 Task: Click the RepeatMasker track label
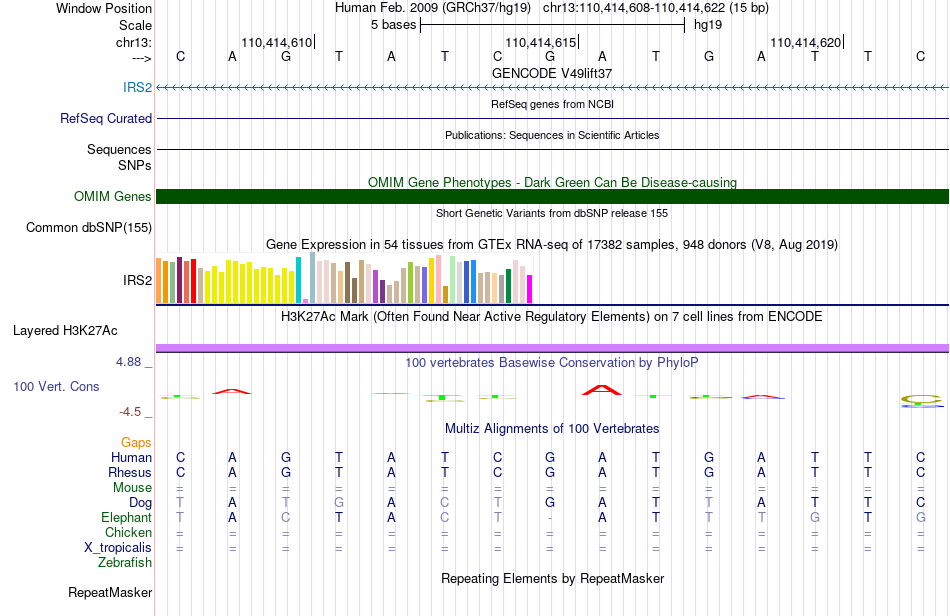click(110, 592)
